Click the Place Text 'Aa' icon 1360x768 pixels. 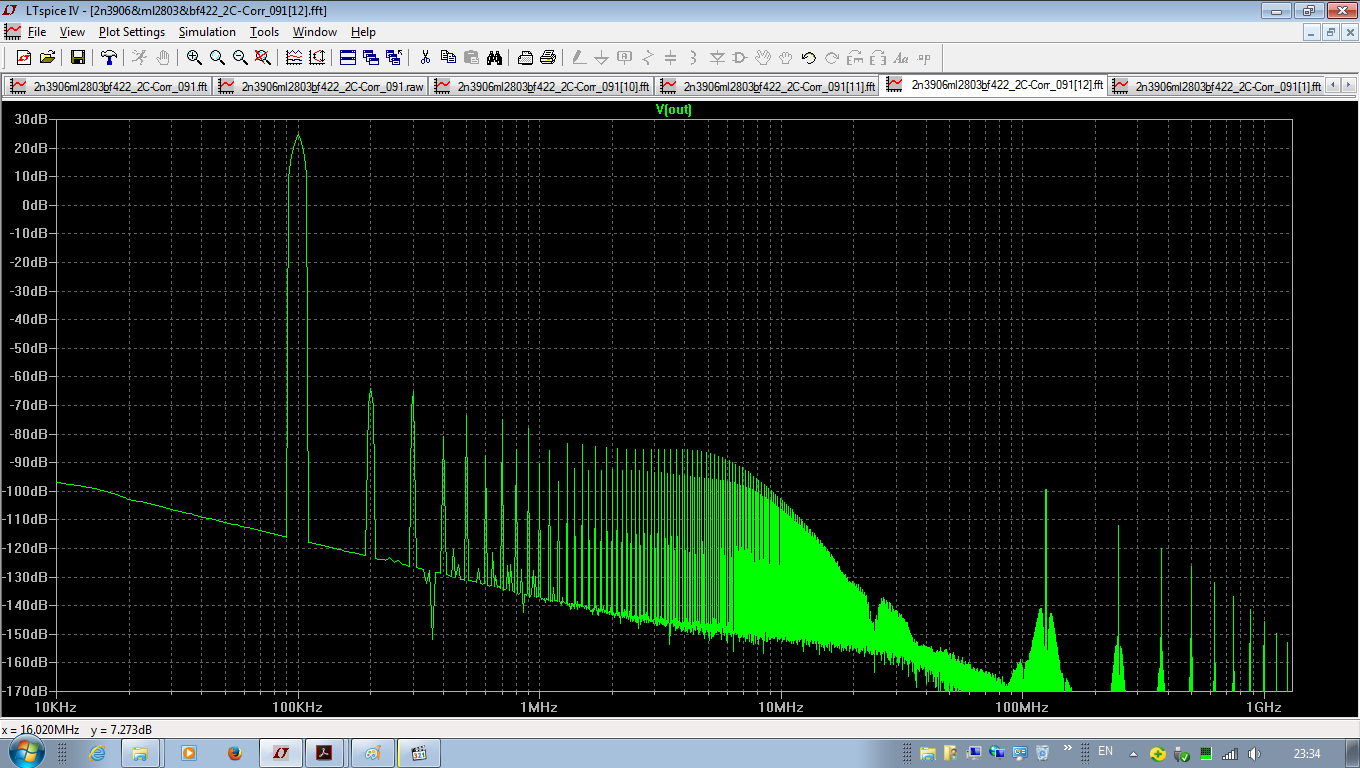point(901,58)
